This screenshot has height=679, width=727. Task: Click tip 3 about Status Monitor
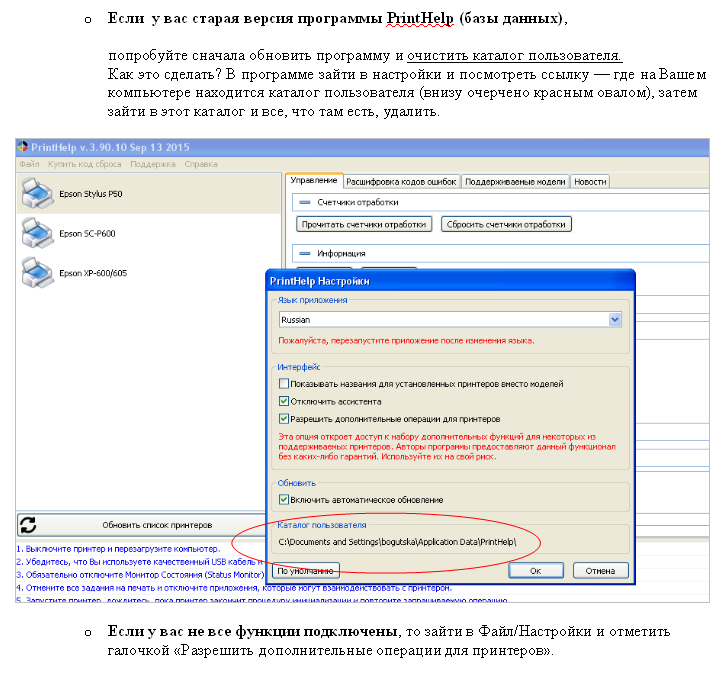[x=141, y=575]
